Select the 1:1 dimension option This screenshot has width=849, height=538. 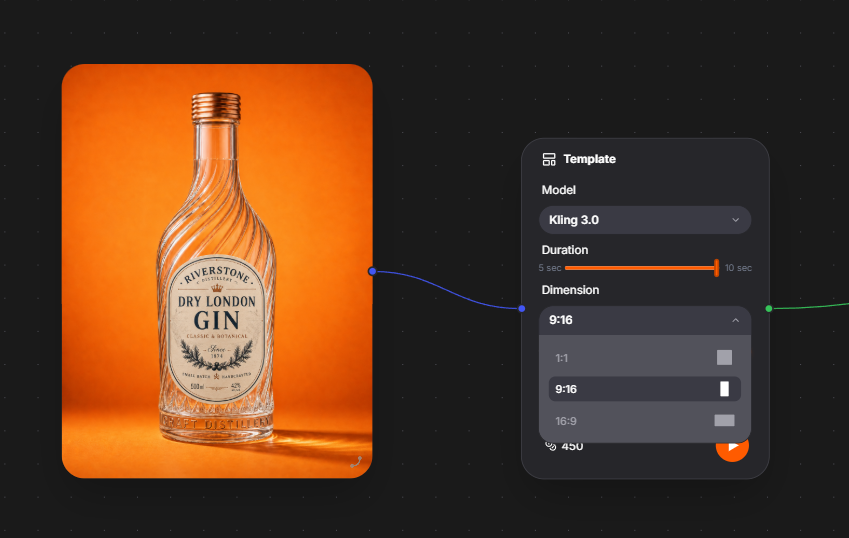coord(645,358)
